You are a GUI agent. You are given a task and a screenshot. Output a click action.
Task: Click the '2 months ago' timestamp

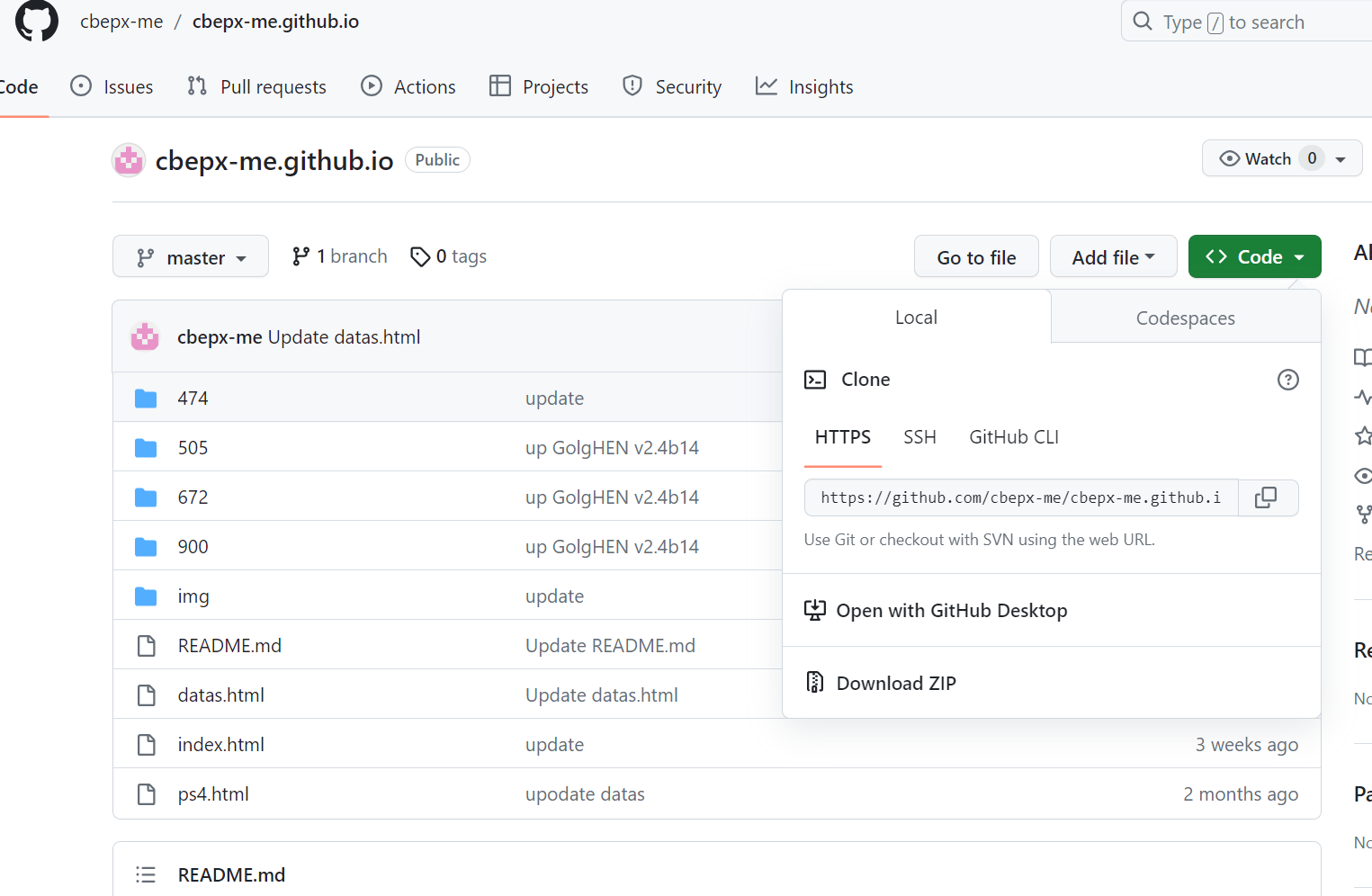1241,794
